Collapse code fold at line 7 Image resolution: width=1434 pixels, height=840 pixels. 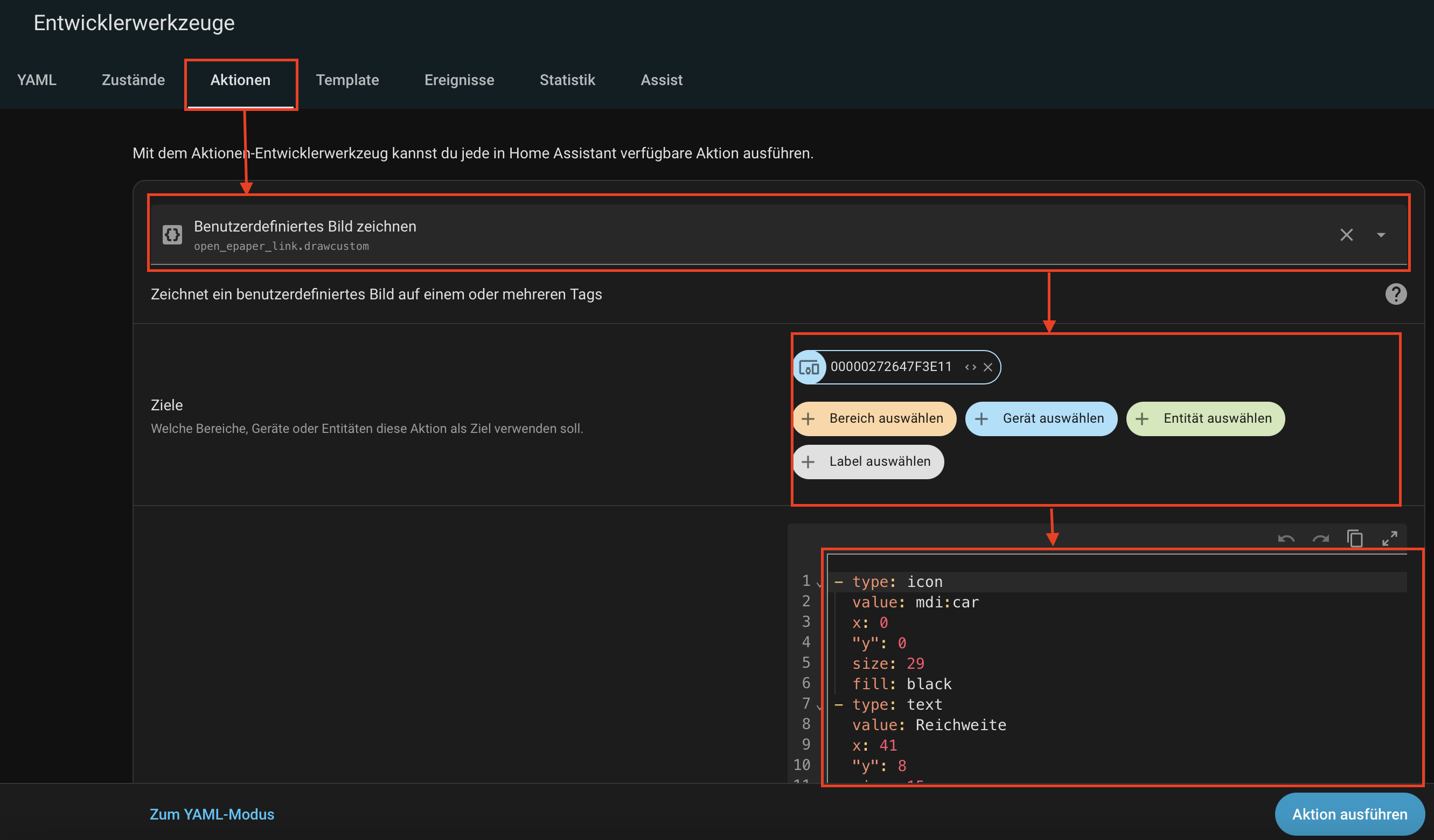819,706
